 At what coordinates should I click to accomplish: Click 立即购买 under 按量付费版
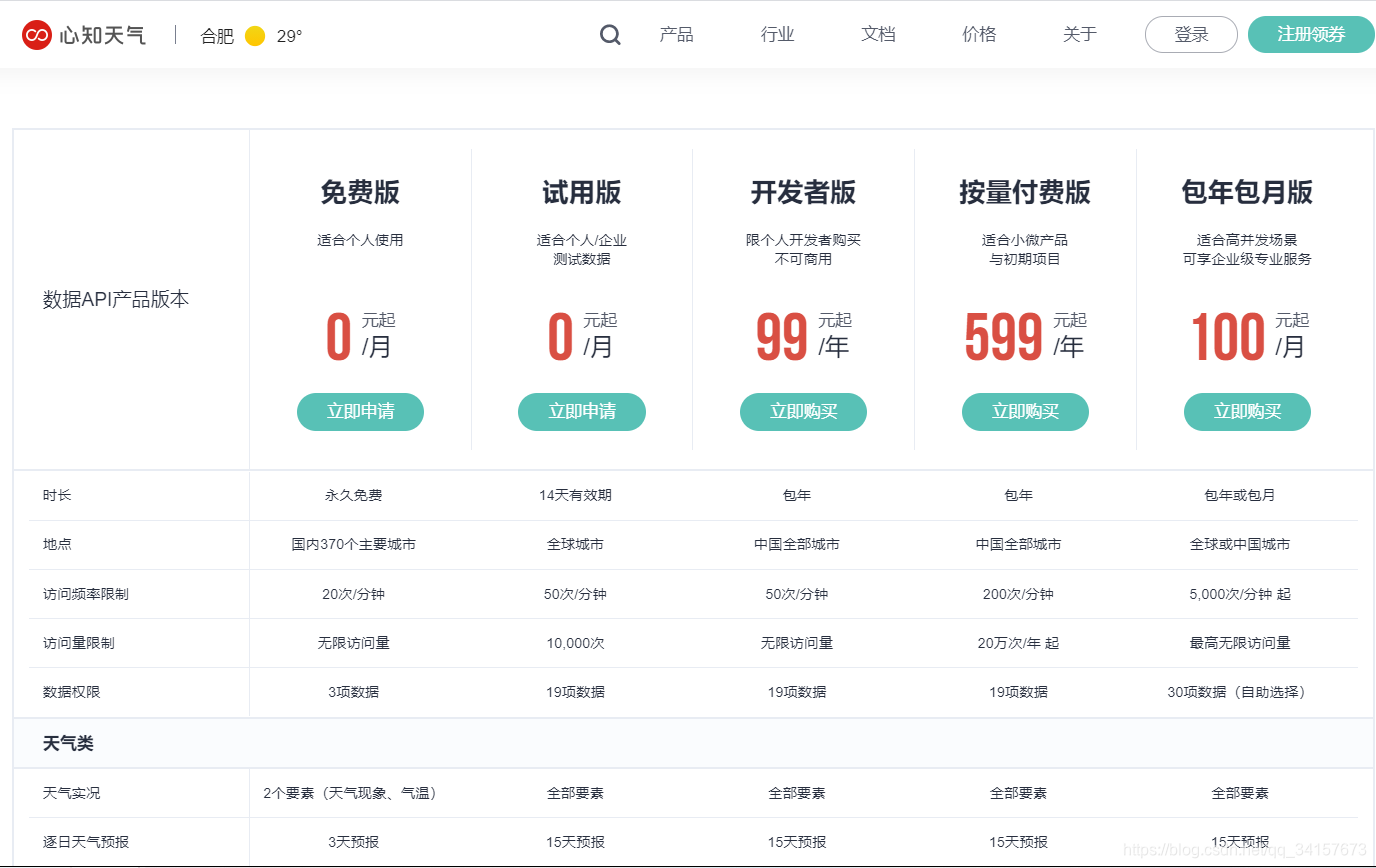click(1025, 412)
